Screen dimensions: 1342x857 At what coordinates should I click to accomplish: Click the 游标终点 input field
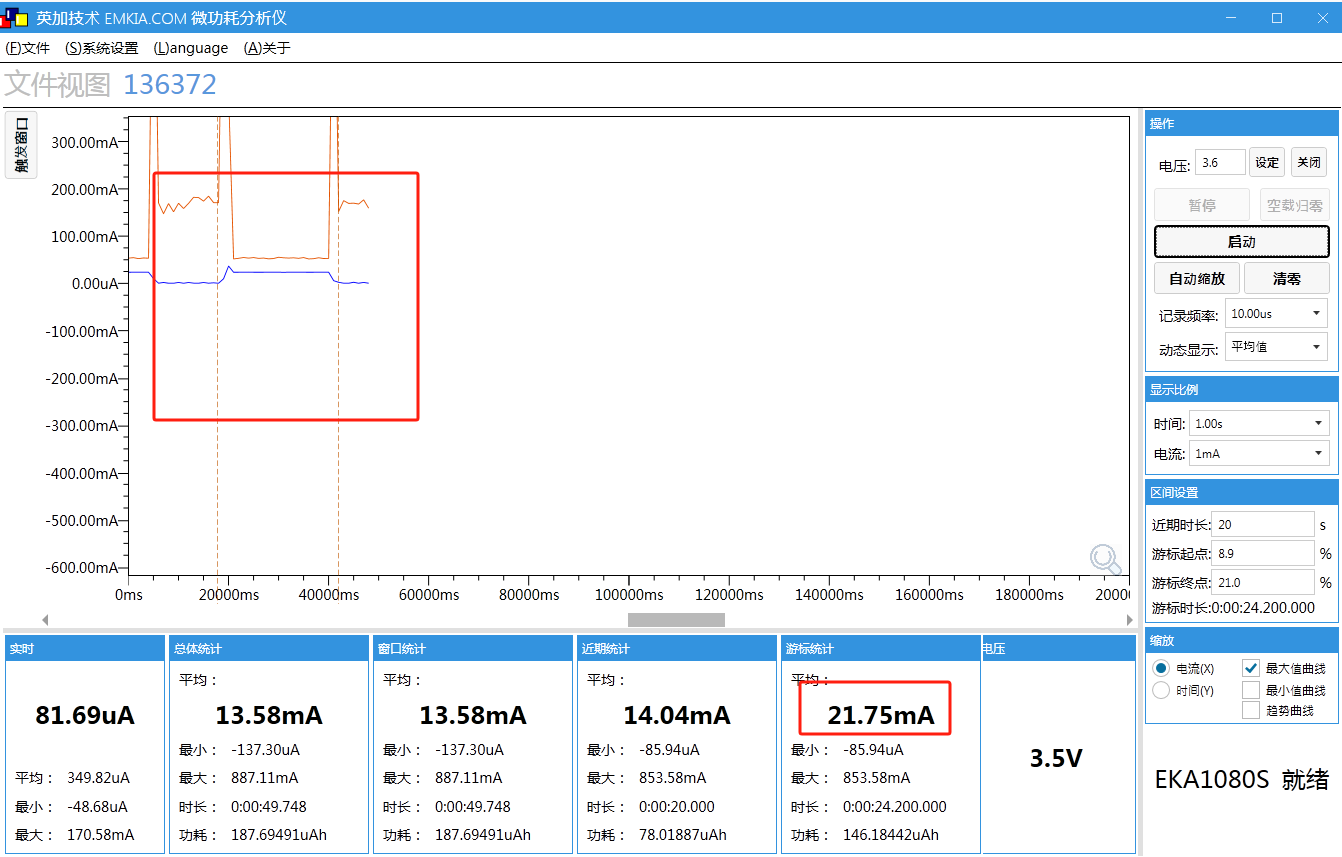click(1263, 582)
